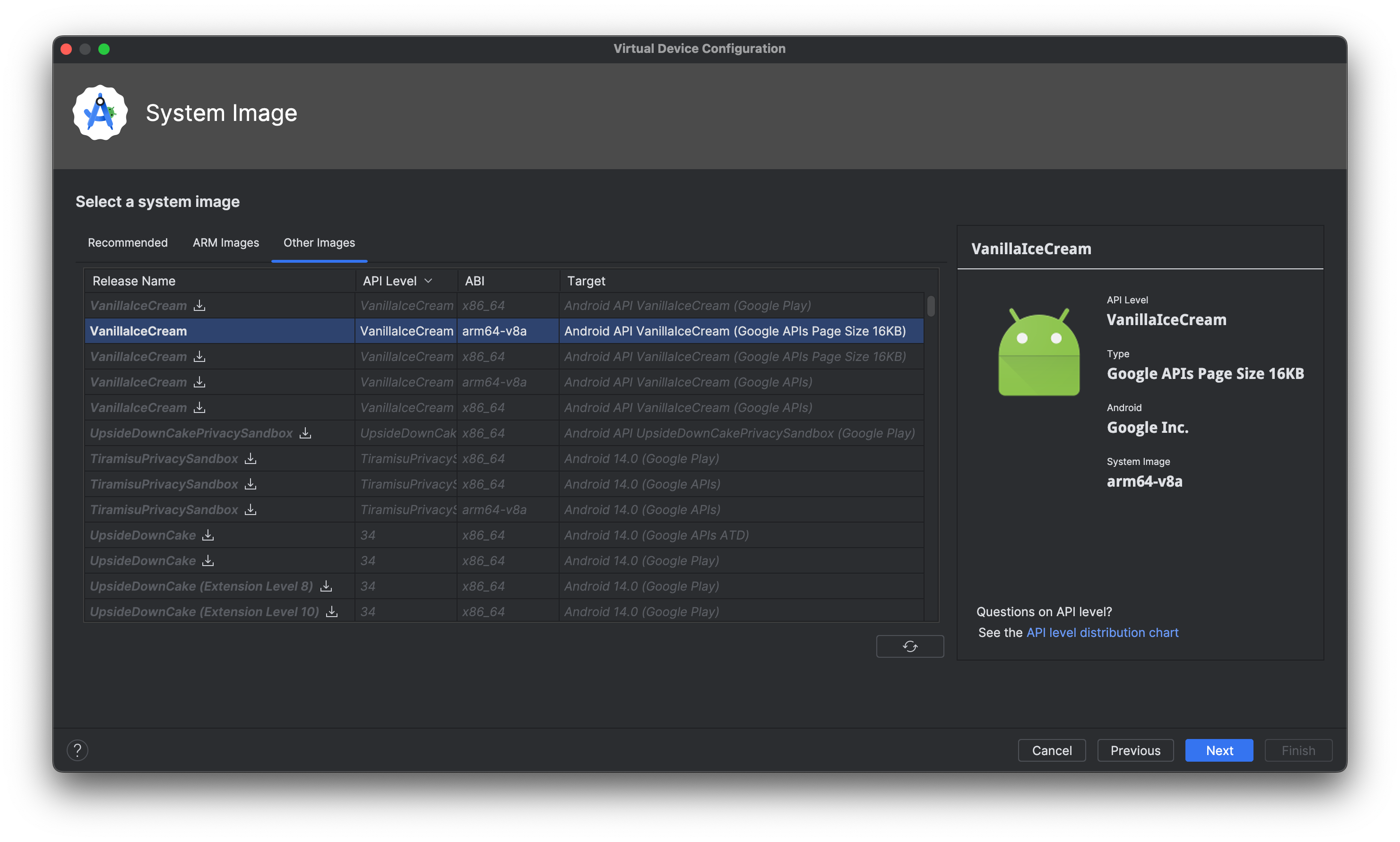This screenshot has width=1400, height=842.
Task: Click the download icon next to UpsideDownCake Extension Level 8
Action: [x=326, y=585]
